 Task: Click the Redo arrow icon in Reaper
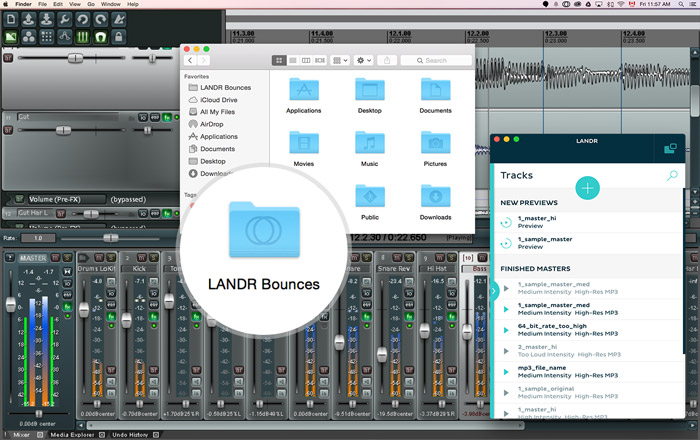100,19
